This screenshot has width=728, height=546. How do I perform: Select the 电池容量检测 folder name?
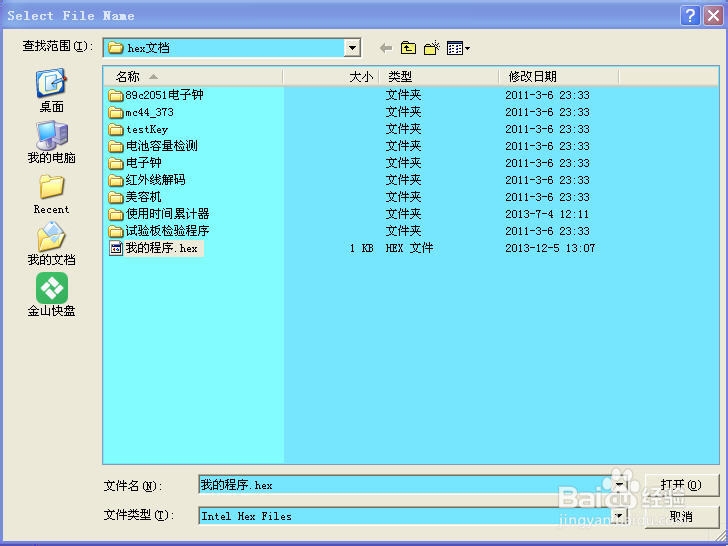(x=162, y=146)
